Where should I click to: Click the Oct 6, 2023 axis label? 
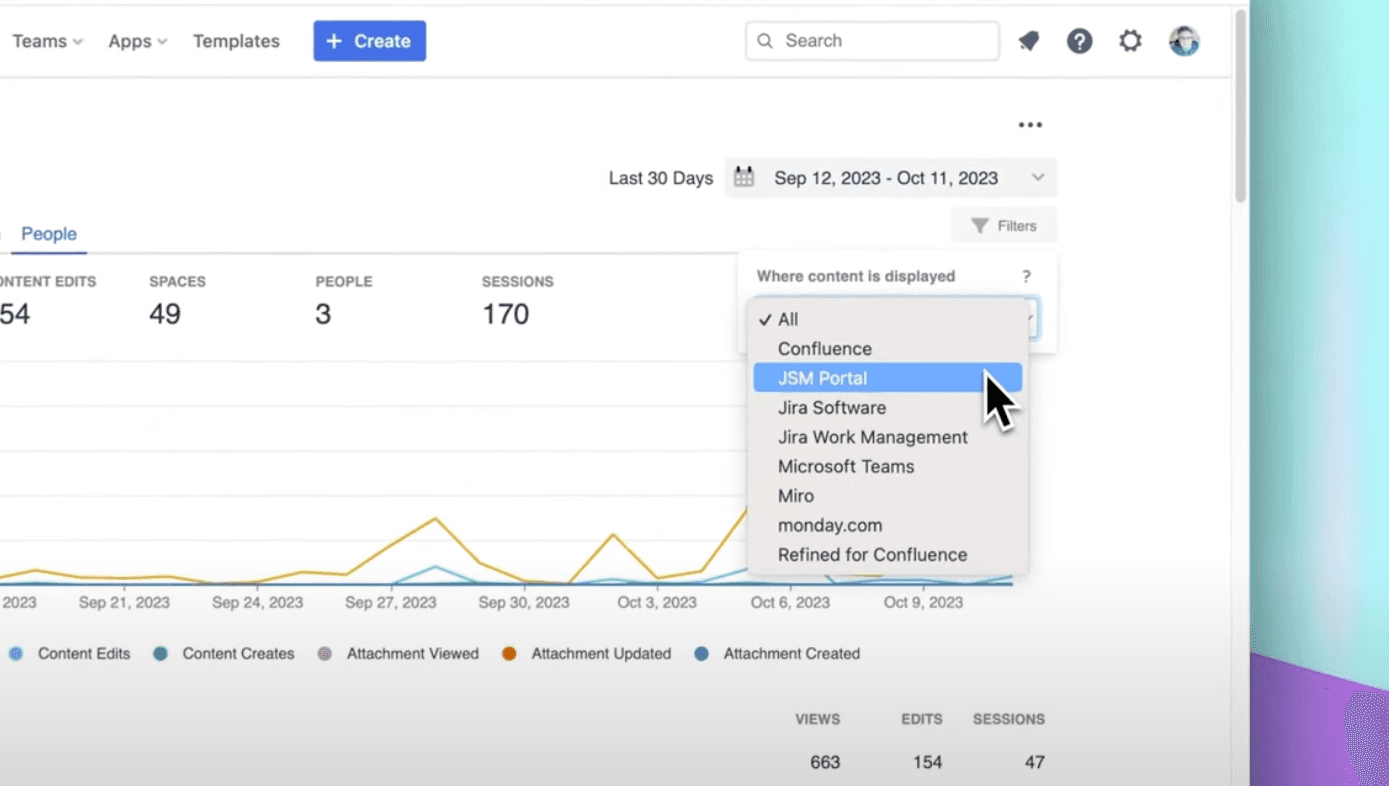790,603
